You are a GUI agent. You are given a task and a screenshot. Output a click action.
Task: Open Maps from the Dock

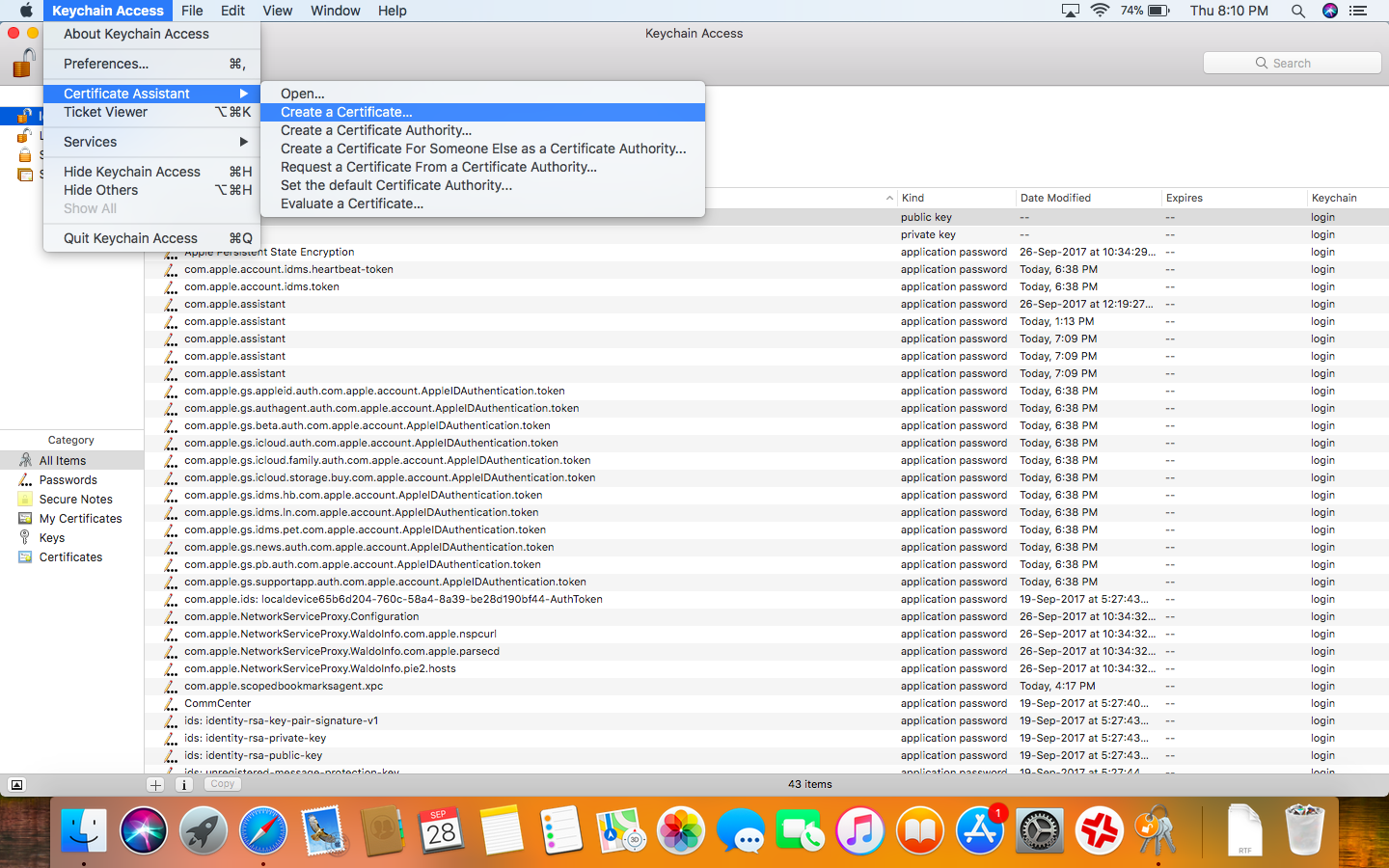[x=621, y=830]
